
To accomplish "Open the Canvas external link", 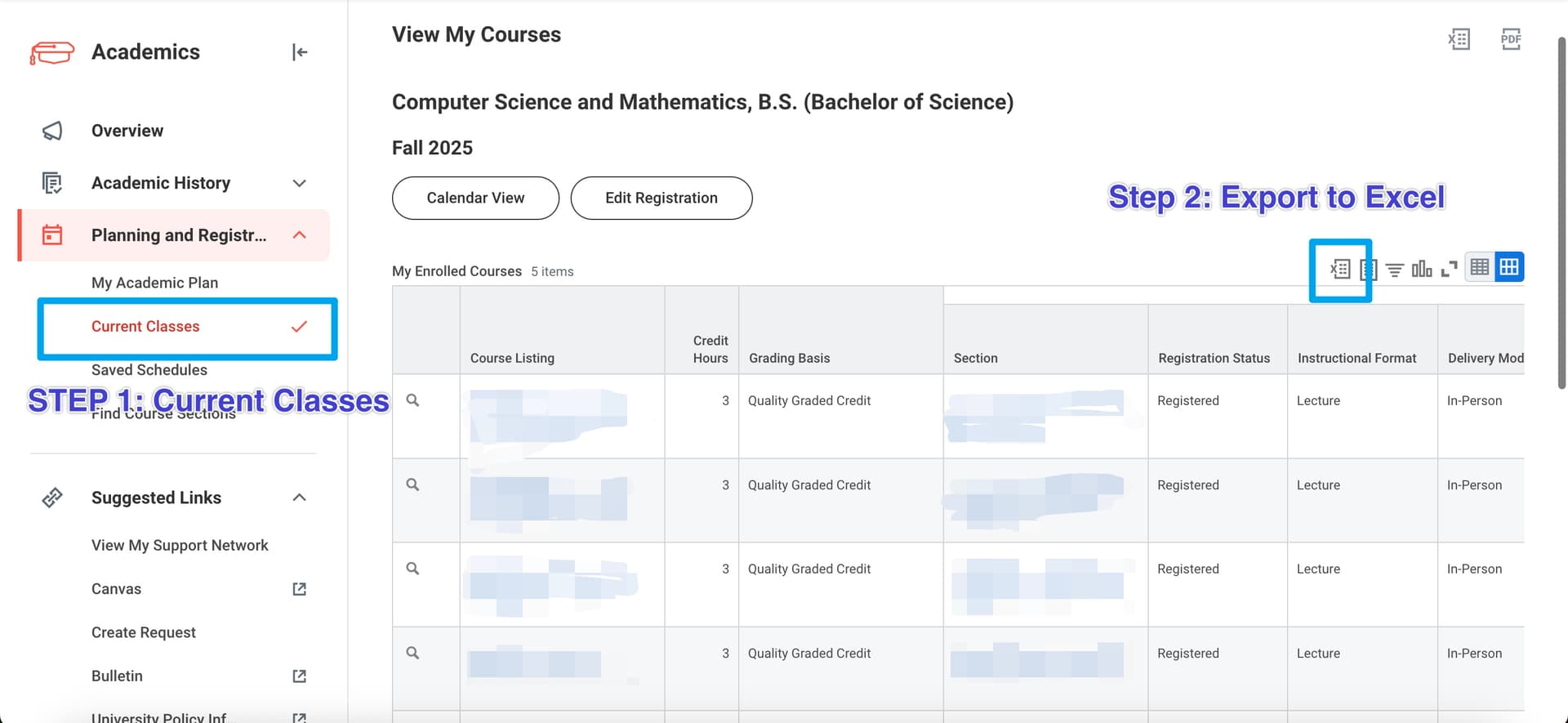I will [116, 589].
